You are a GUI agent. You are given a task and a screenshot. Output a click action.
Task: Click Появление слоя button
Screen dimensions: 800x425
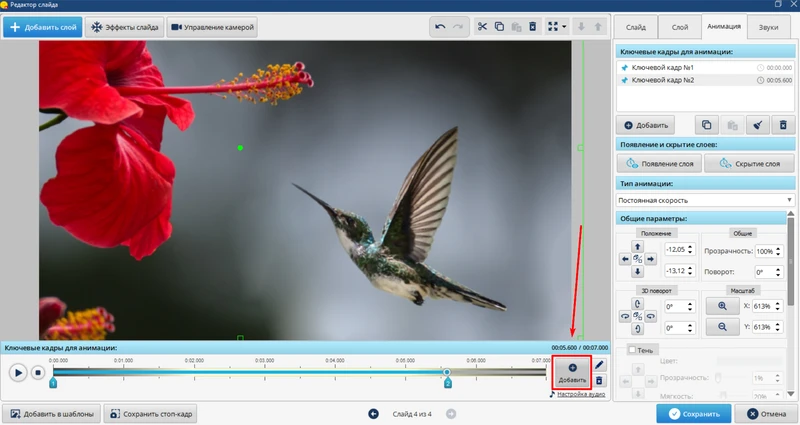point(658,163)
